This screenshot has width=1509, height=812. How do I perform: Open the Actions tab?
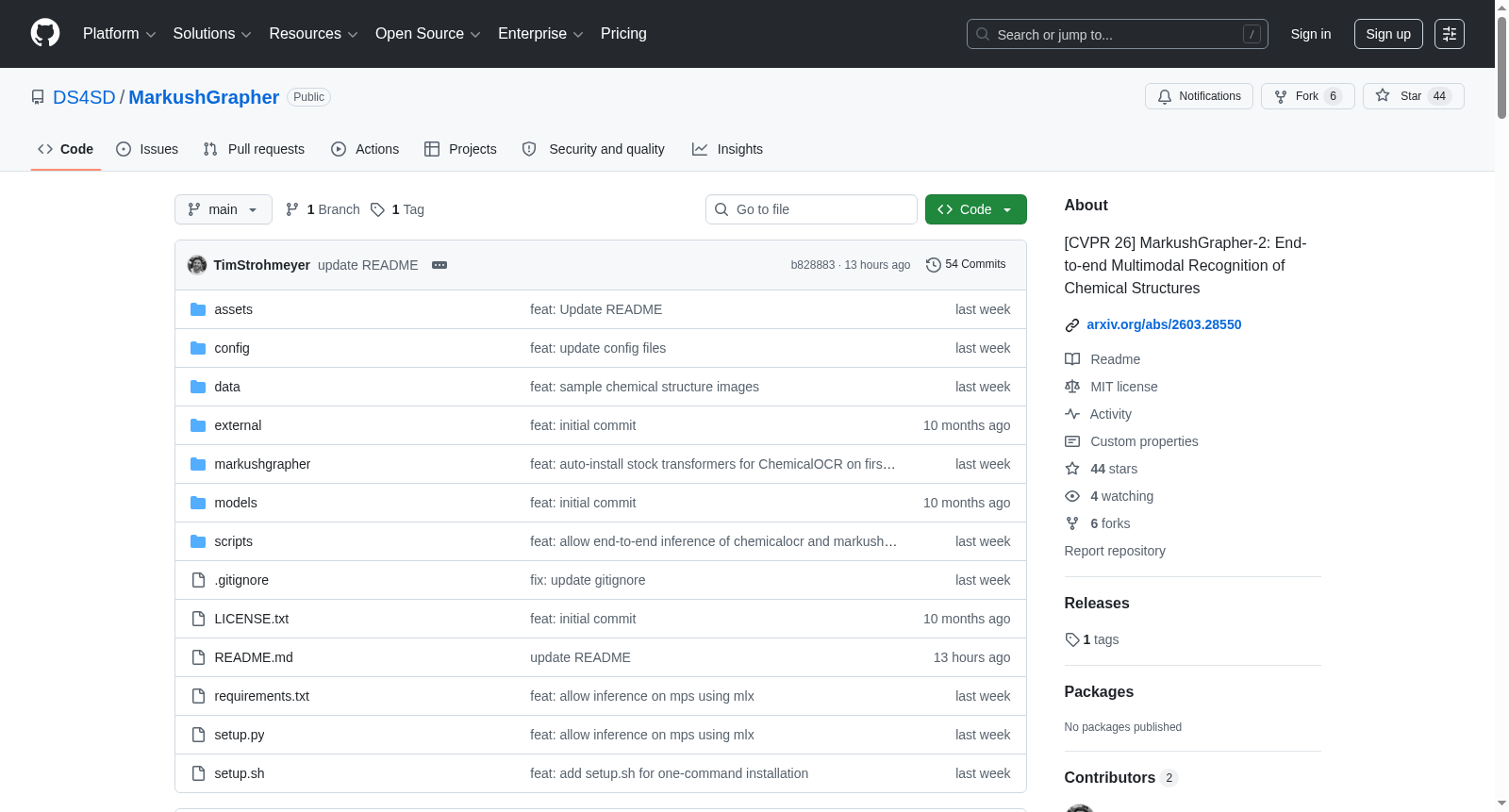[x=365, y=149]
